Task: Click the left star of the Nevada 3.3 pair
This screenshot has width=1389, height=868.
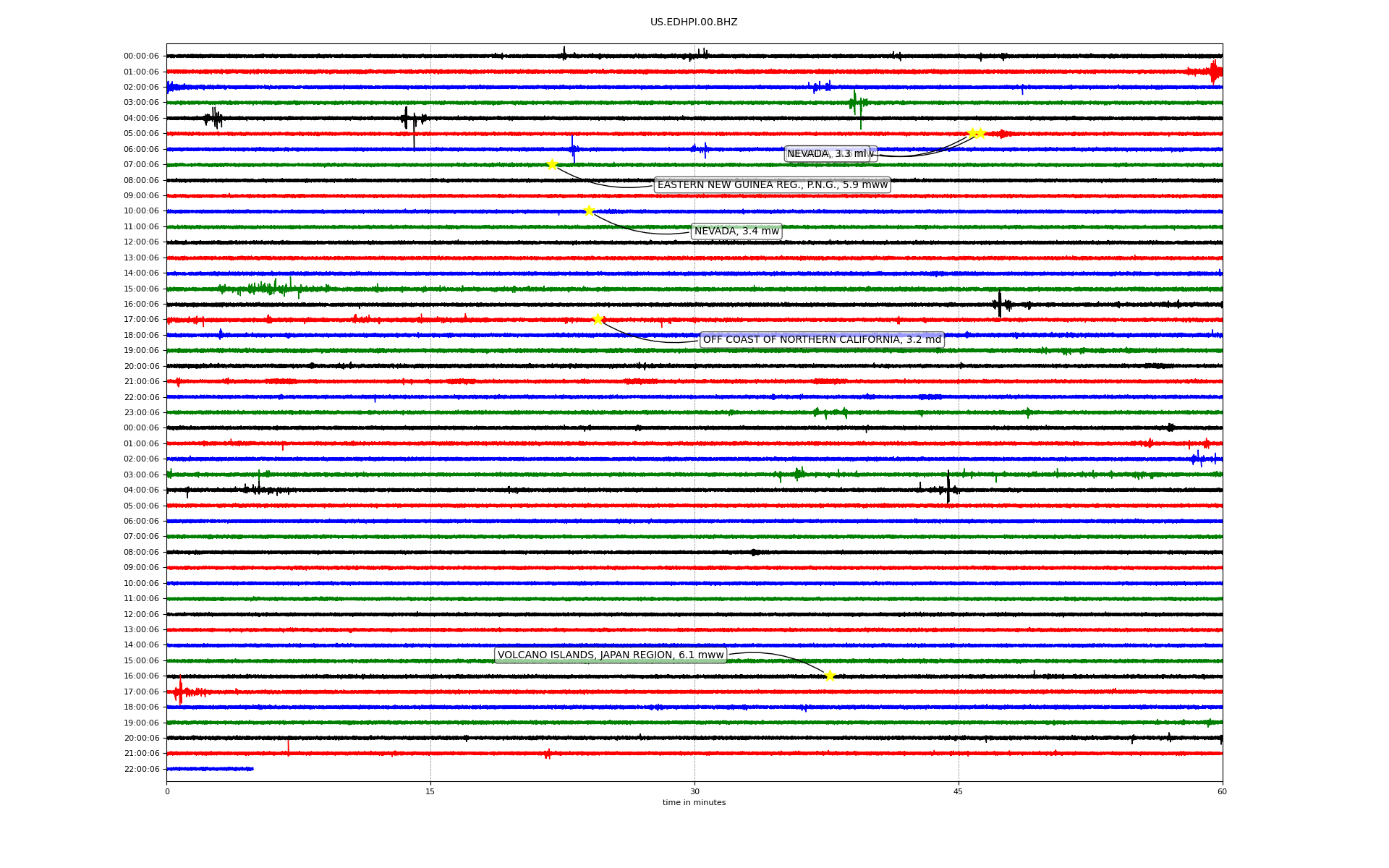Action: [x=972, y=133]
